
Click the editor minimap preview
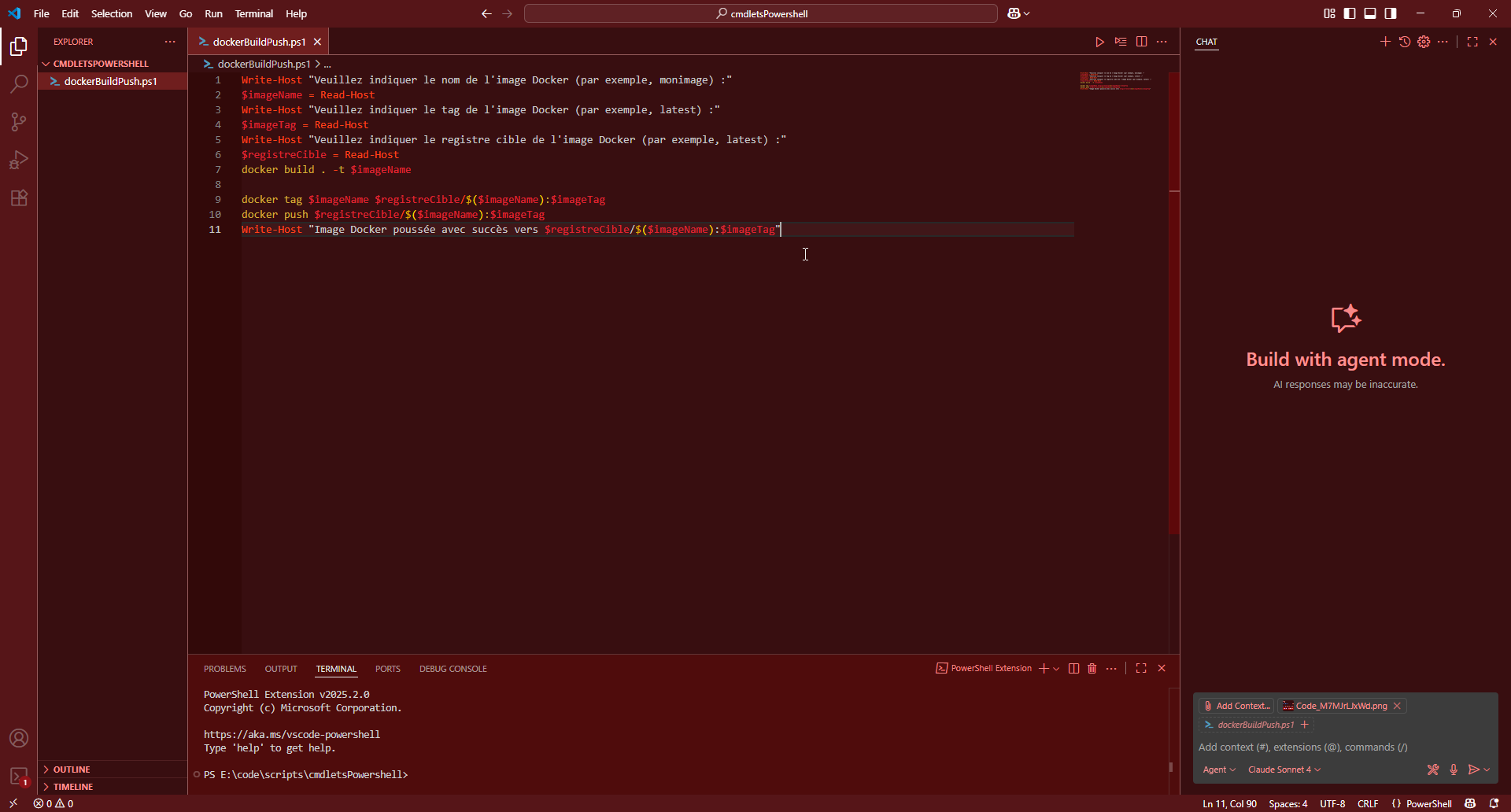coord(1115,81)
